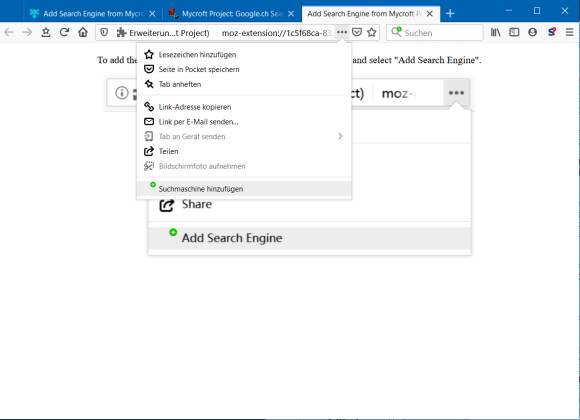580x420 pixels.
Task: Click the Pocket save icon in address bar
Action: pos(357,33)
